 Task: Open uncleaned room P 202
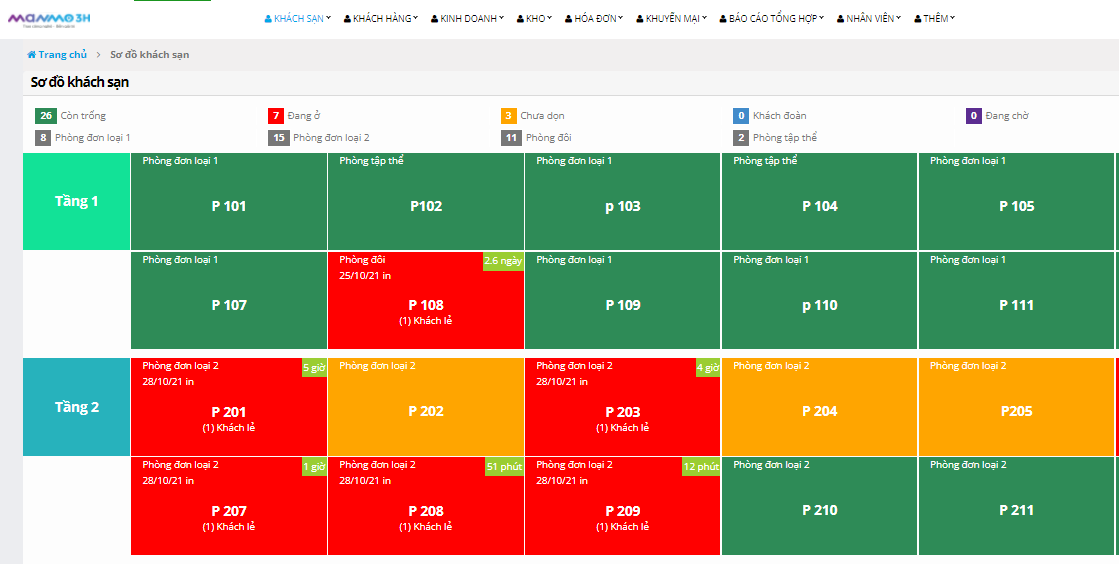tap(426, 411)
